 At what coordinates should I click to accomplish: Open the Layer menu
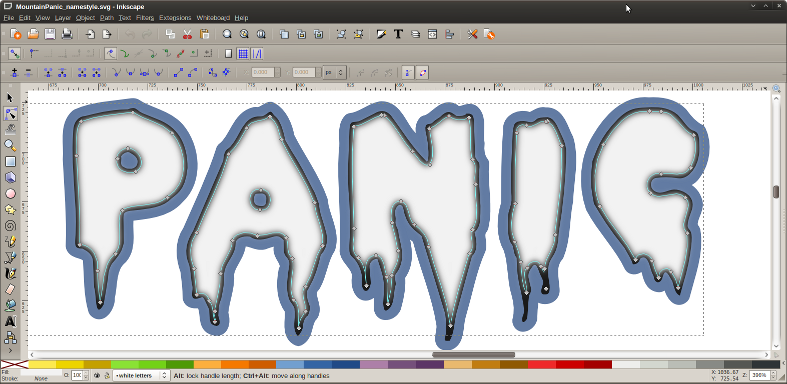[63, 18]
